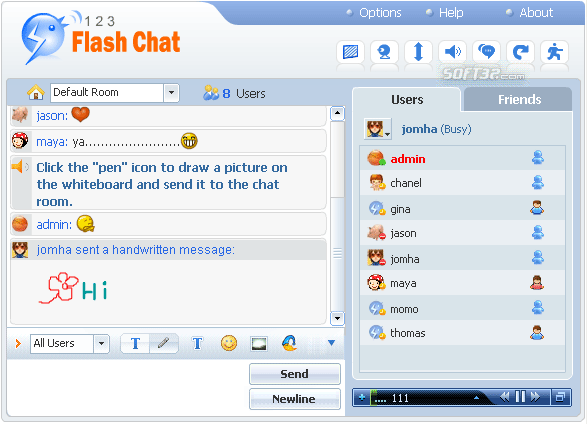Select jason in the users list
Screen dimensions: 587x424
(x=462, y=233)
